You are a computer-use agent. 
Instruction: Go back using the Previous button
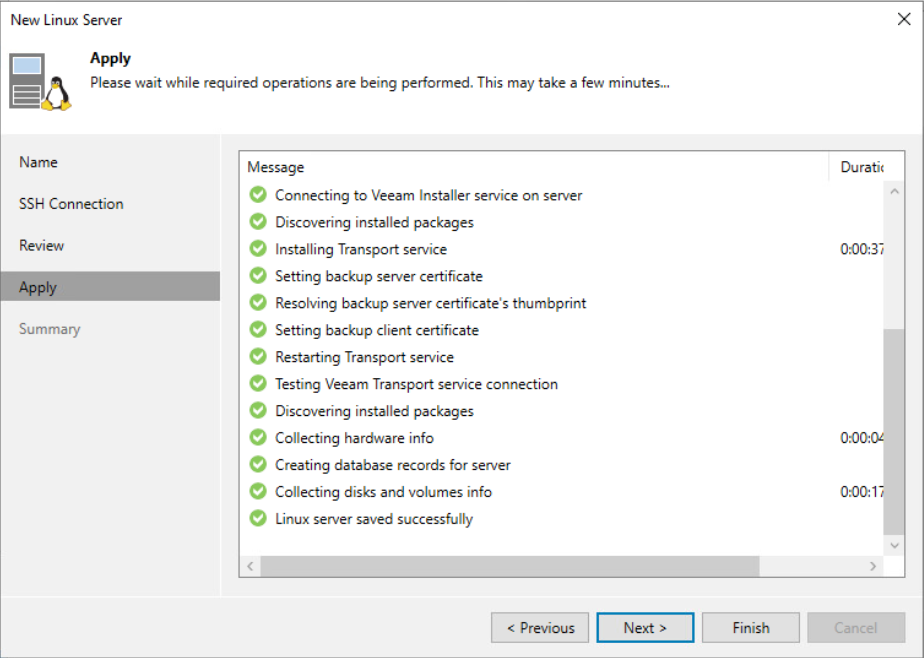(540, 627)
